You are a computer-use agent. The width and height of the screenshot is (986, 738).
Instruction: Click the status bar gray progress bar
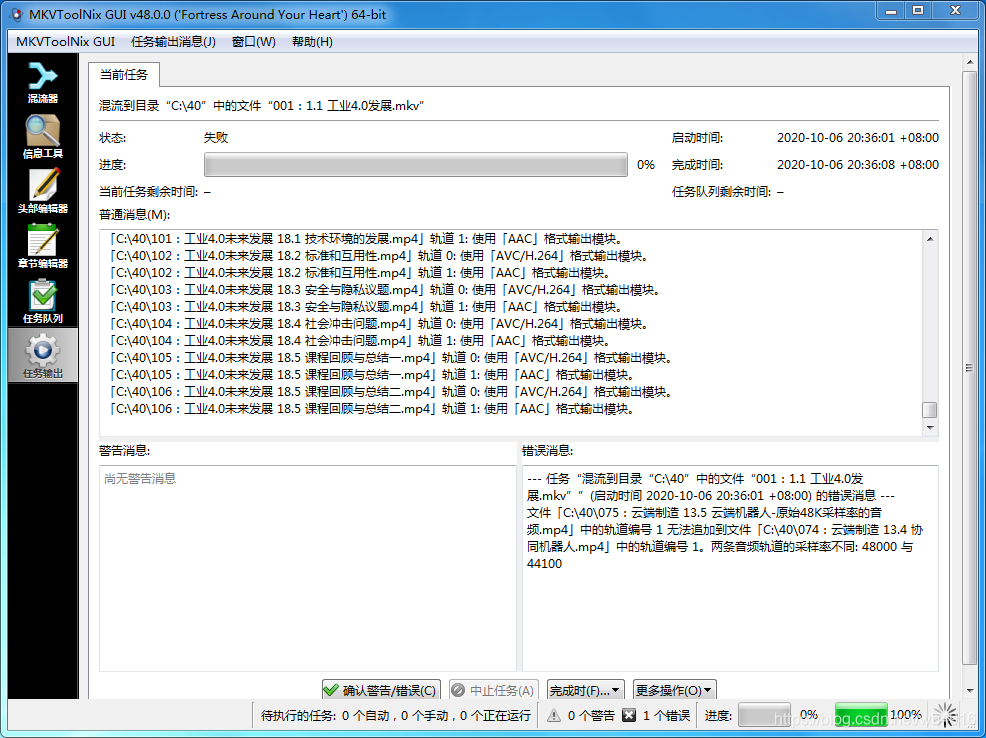pyautogui.click(x=764, y=715)
